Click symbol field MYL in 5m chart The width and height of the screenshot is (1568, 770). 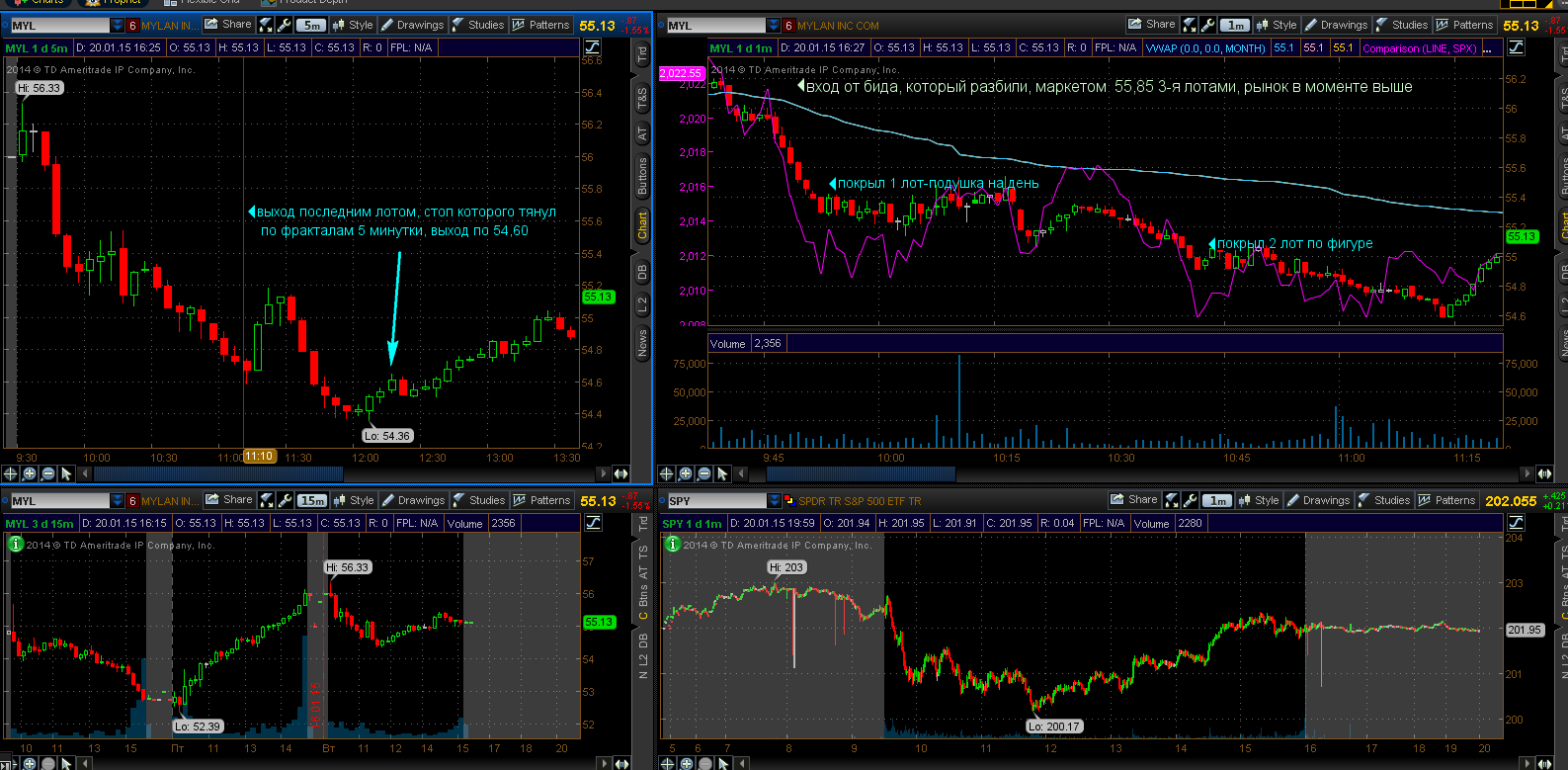tap(59, 26)
